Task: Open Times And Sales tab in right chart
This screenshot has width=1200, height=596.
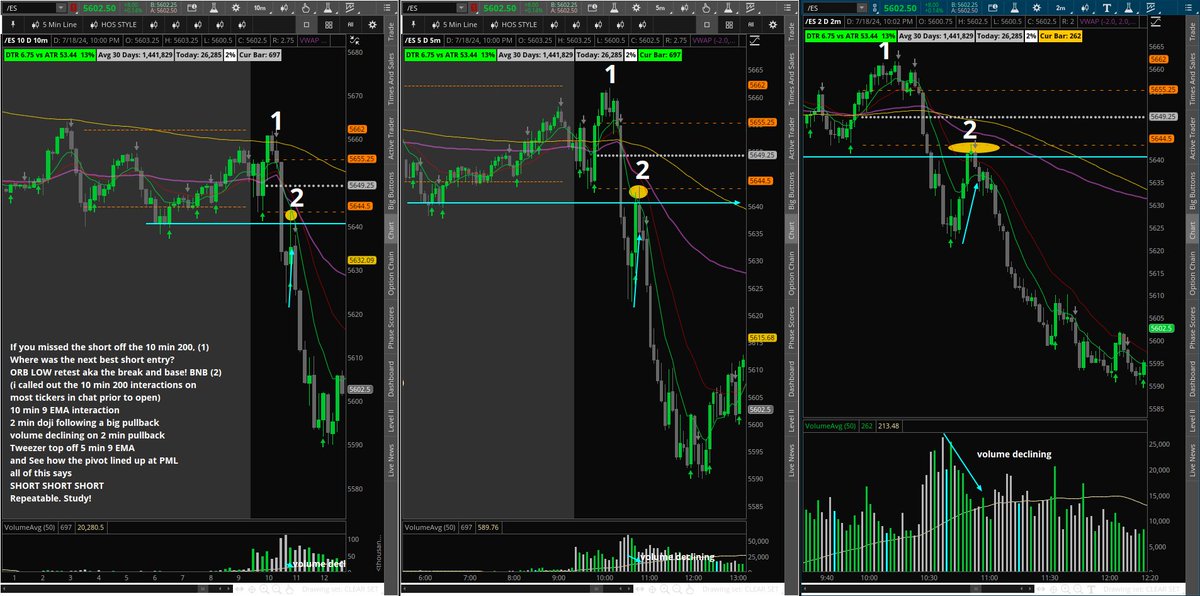Action: tap(1191, 79)
